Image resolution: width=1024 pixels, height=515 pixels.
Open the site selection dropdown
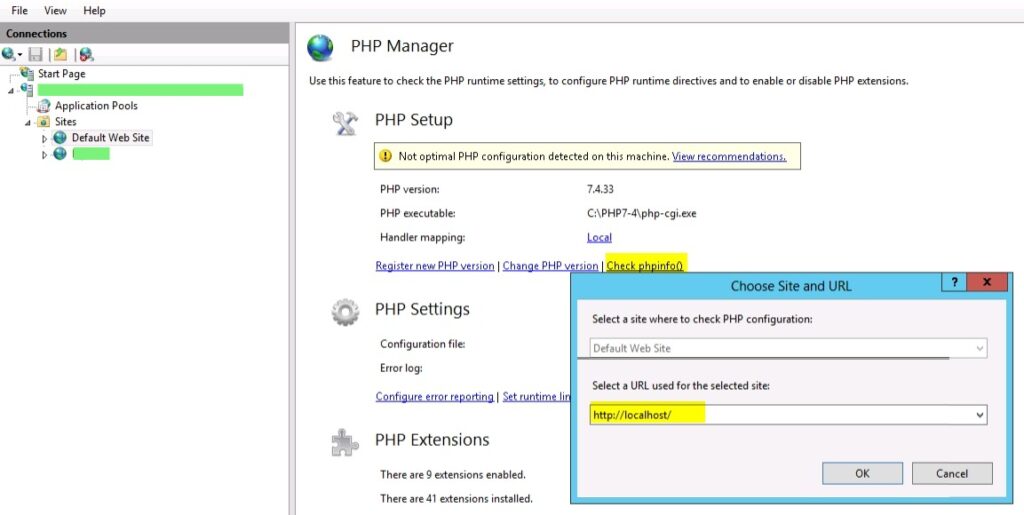pos(788,349)
